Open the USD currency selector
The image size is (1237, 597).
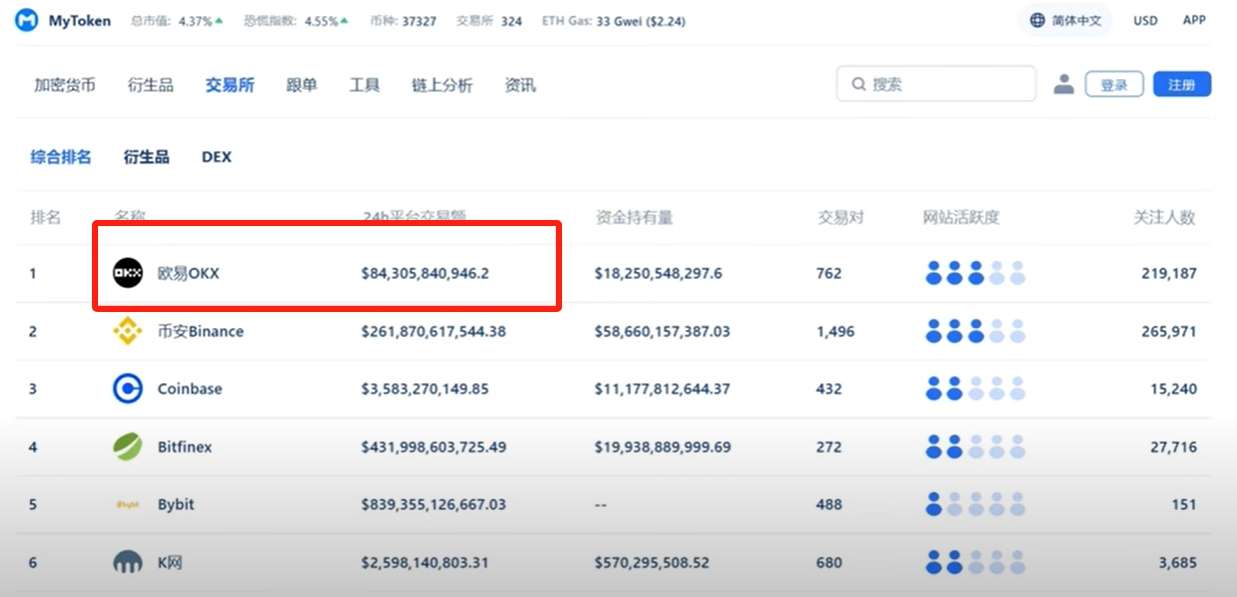pyautogui.click(x=1145, y=20)
